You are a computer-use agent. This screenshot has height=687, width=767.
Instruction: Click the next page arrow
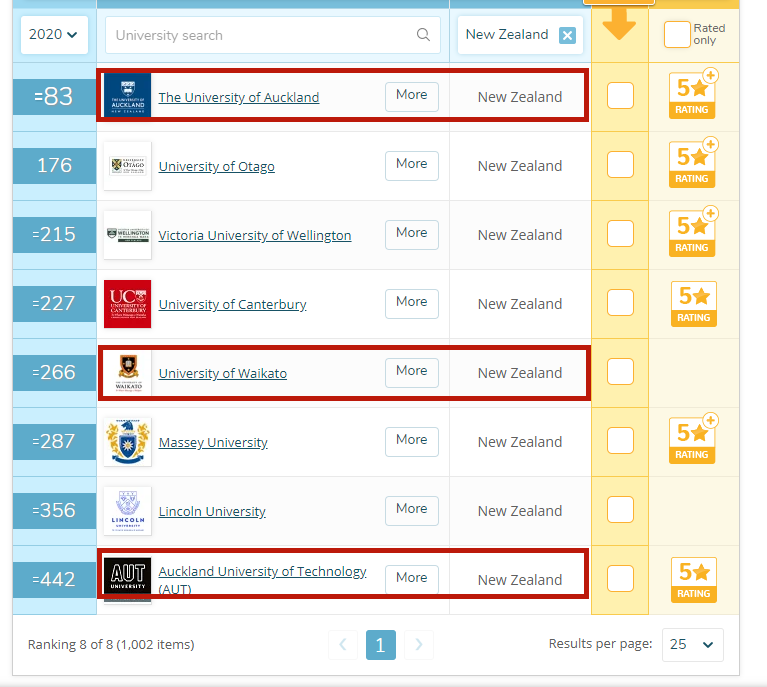pyautogui.click(x=419, y=645)
